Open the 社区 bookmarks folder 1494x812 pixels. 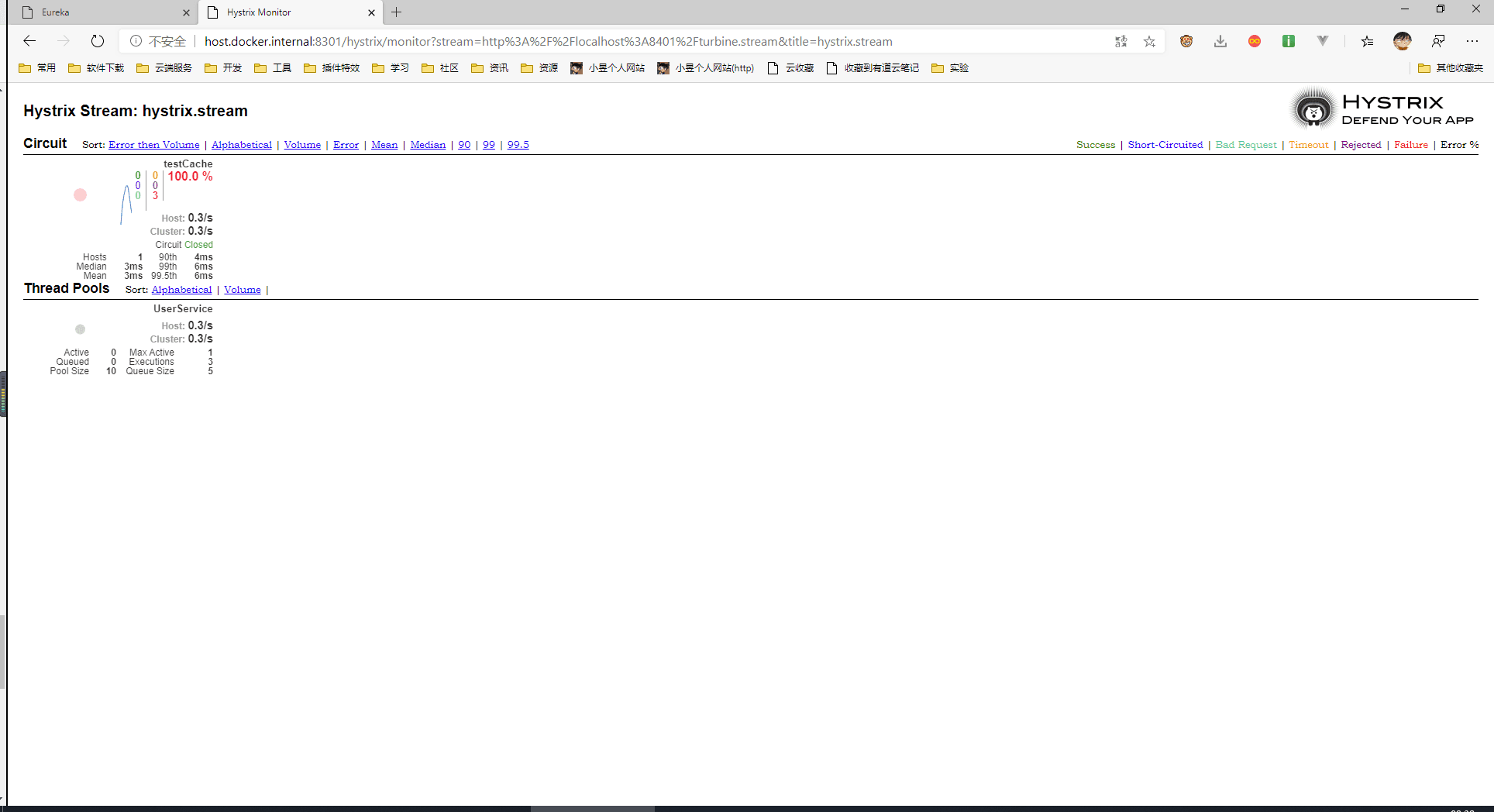pos(440,68)
